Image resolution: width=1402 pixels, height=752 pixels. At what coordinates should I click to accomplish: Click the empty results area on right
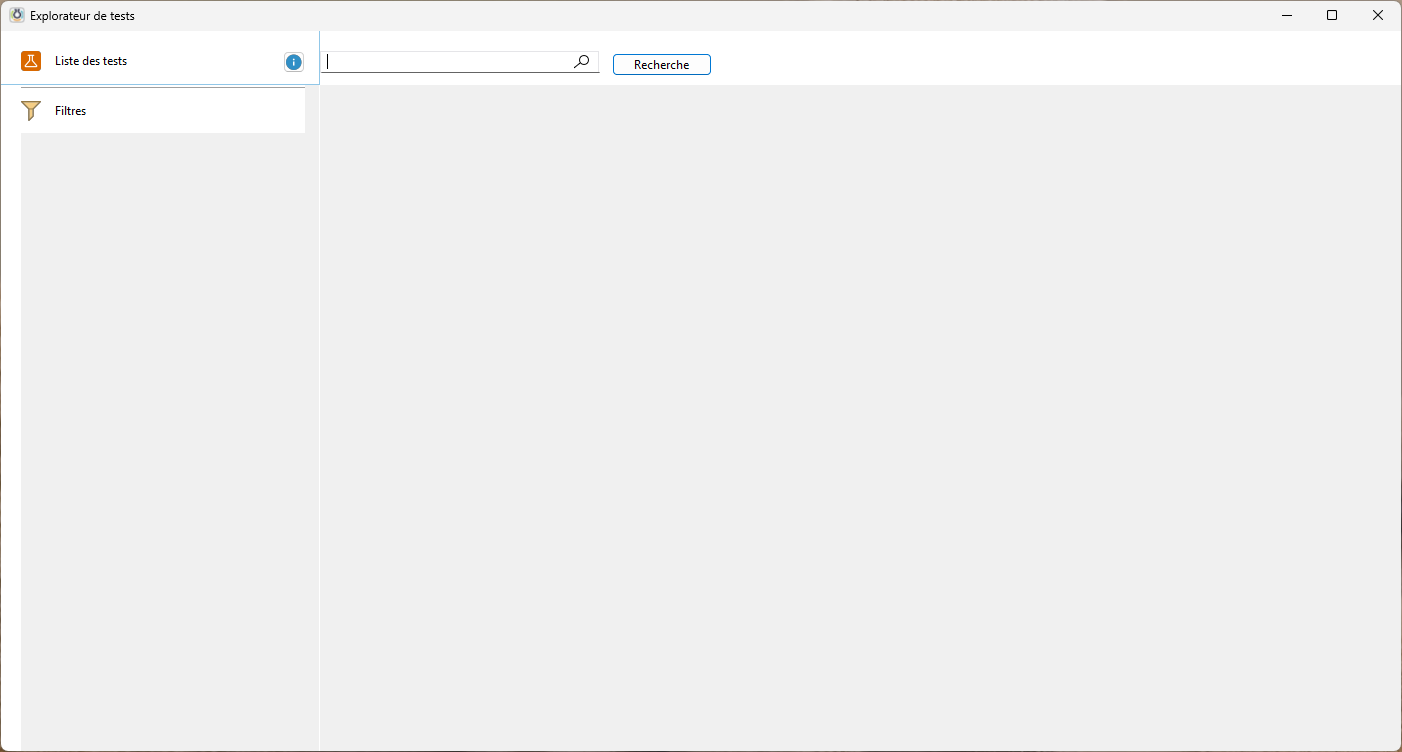tap(860, 420)
